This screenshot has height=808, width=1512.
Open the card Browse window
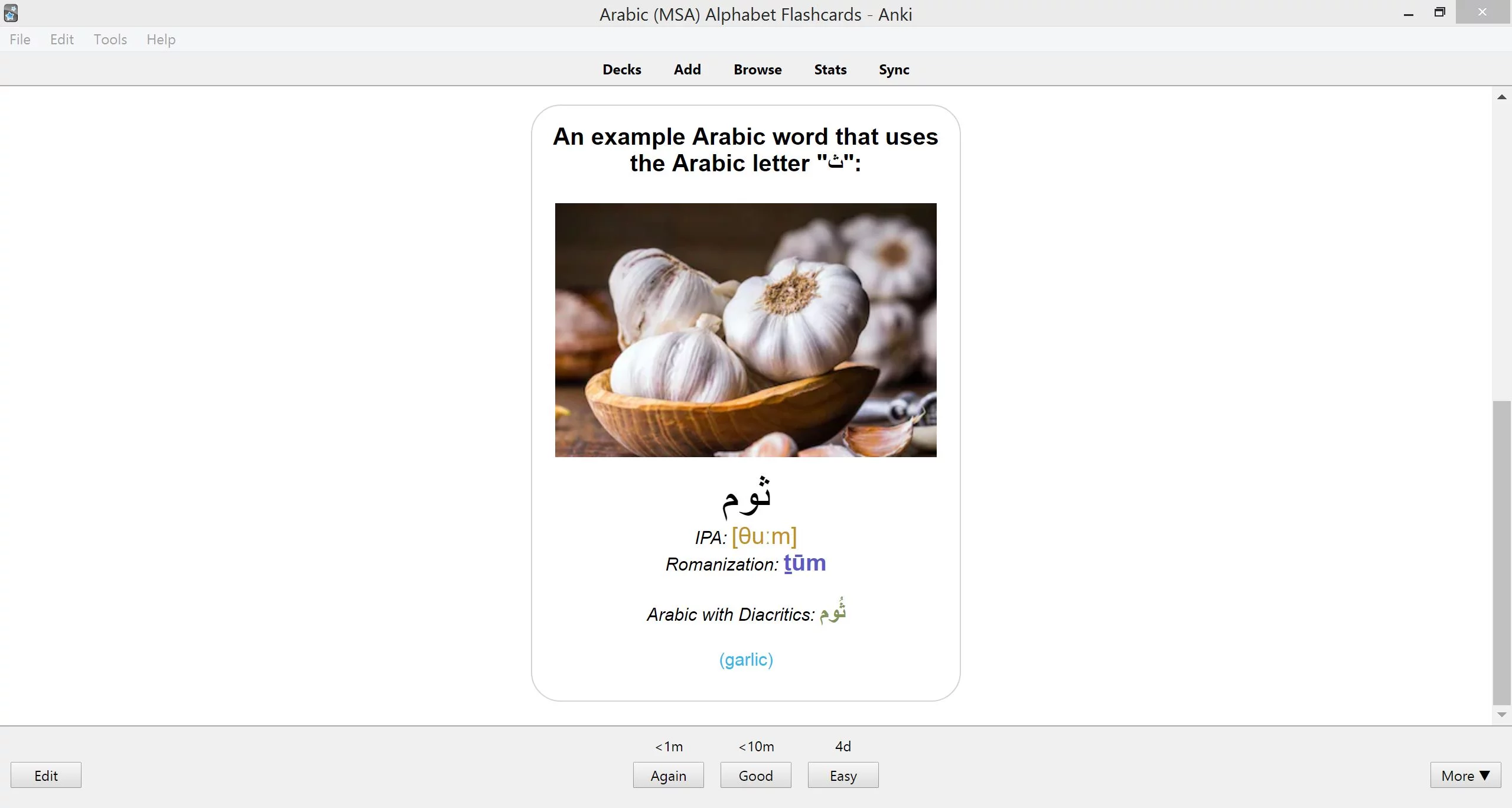pos(757,70)
